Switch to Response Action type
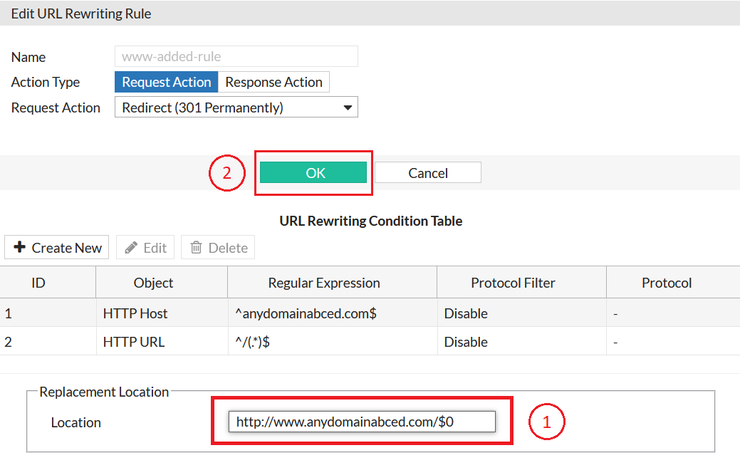Viewport: 740px width, 460px height. pos(274,82)
